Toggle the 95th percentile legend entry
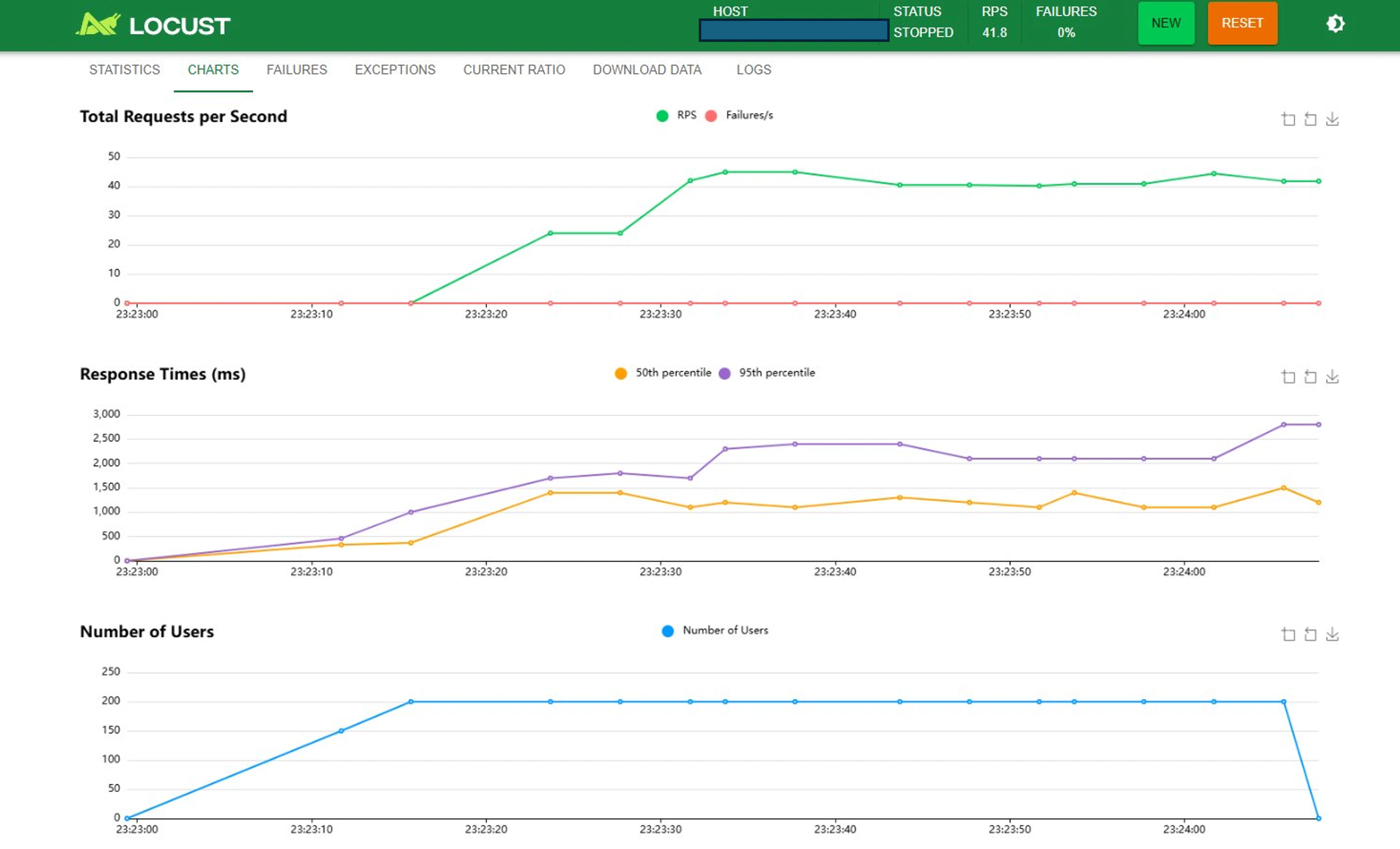Screen dimensions: 1400x849 (767, 373)
